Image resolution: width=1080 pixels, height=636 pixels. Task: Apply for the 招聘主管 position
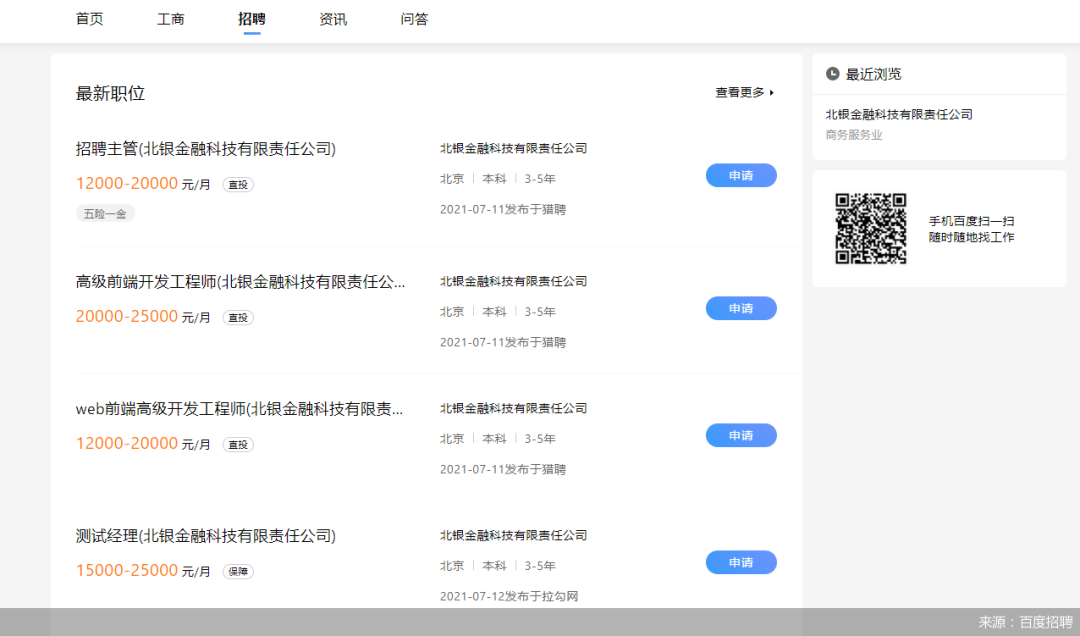(x=741, y=175)
